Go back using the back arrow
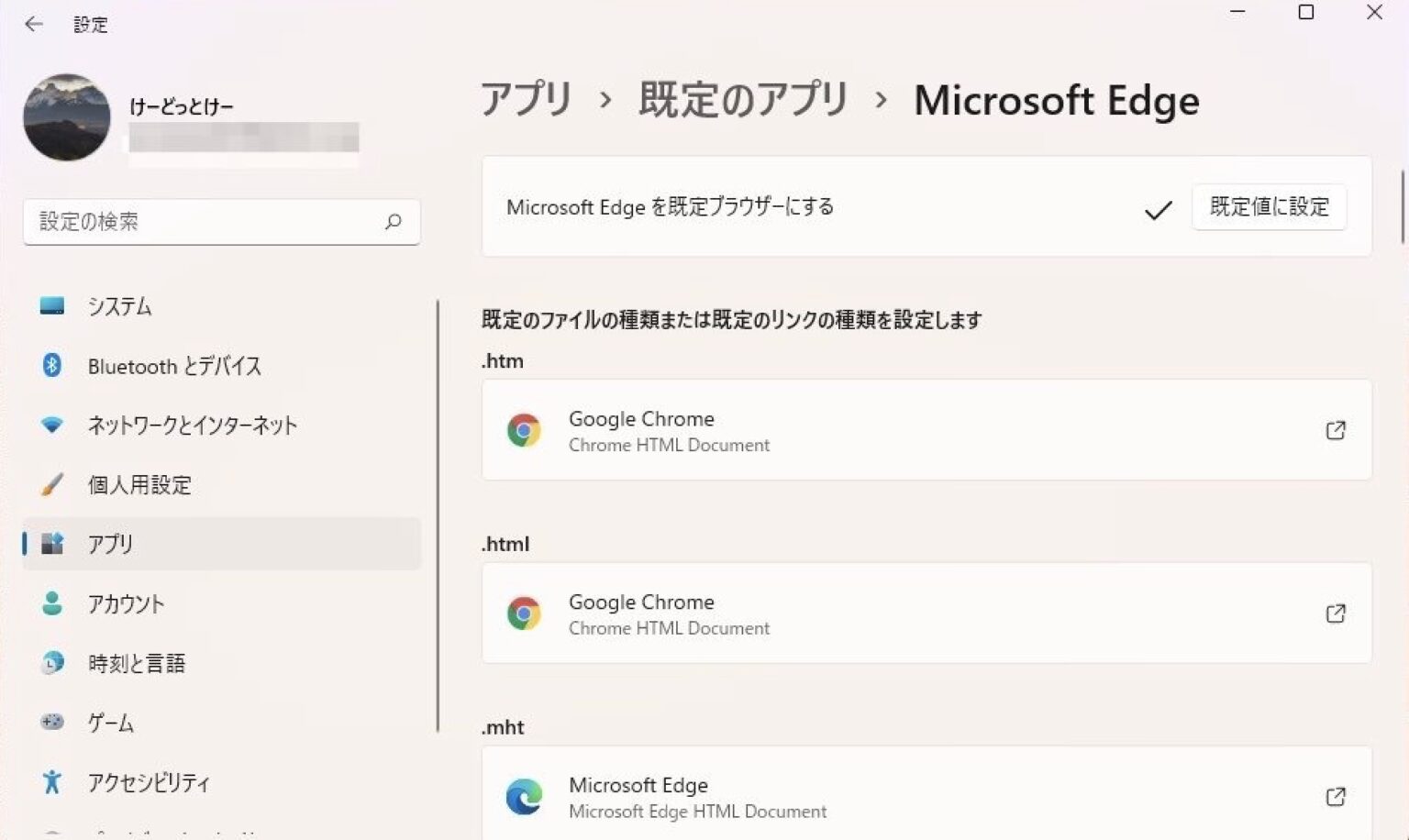Viewport: 1409px width, 840px height. [x=34, y=25]
